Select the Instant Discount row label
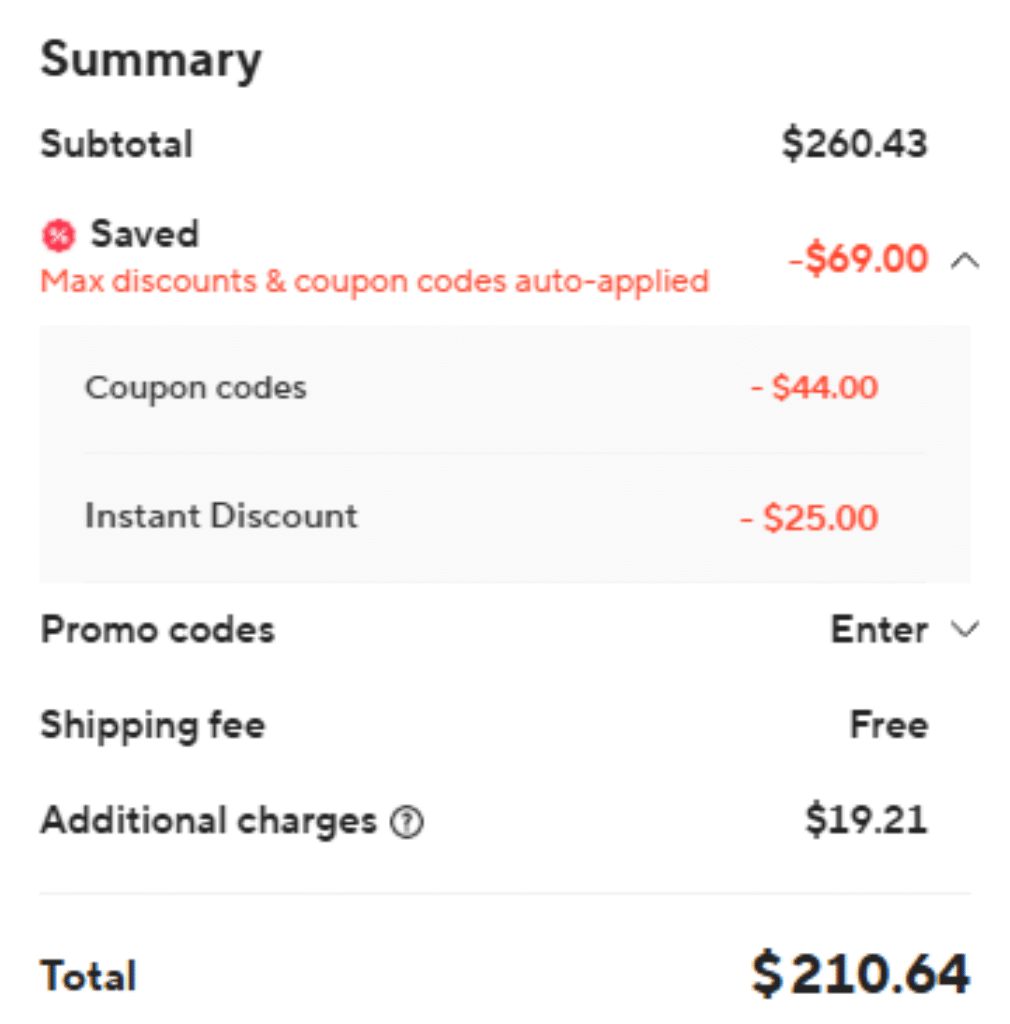The image size is (1010, 1024). coord(221,516)
